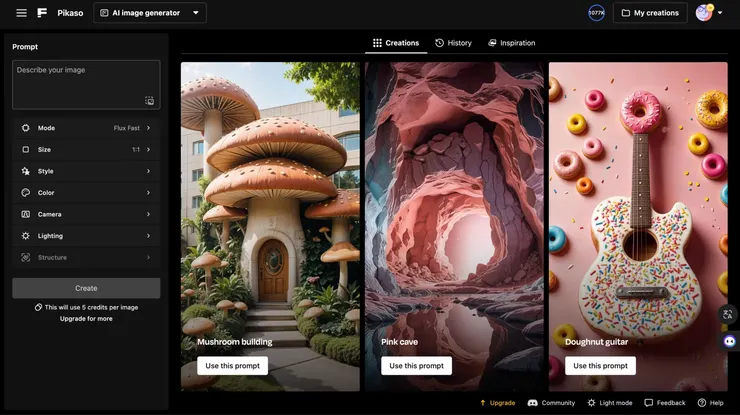The width and height of the screenshot is (740, 415).
Task: Expand the account menu arrow
Action: [720, 13]
